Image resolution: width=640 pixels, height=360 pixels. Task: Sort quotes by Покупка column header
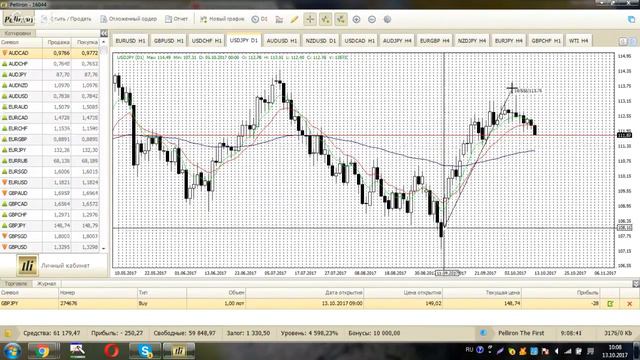[x=85, y=42]
